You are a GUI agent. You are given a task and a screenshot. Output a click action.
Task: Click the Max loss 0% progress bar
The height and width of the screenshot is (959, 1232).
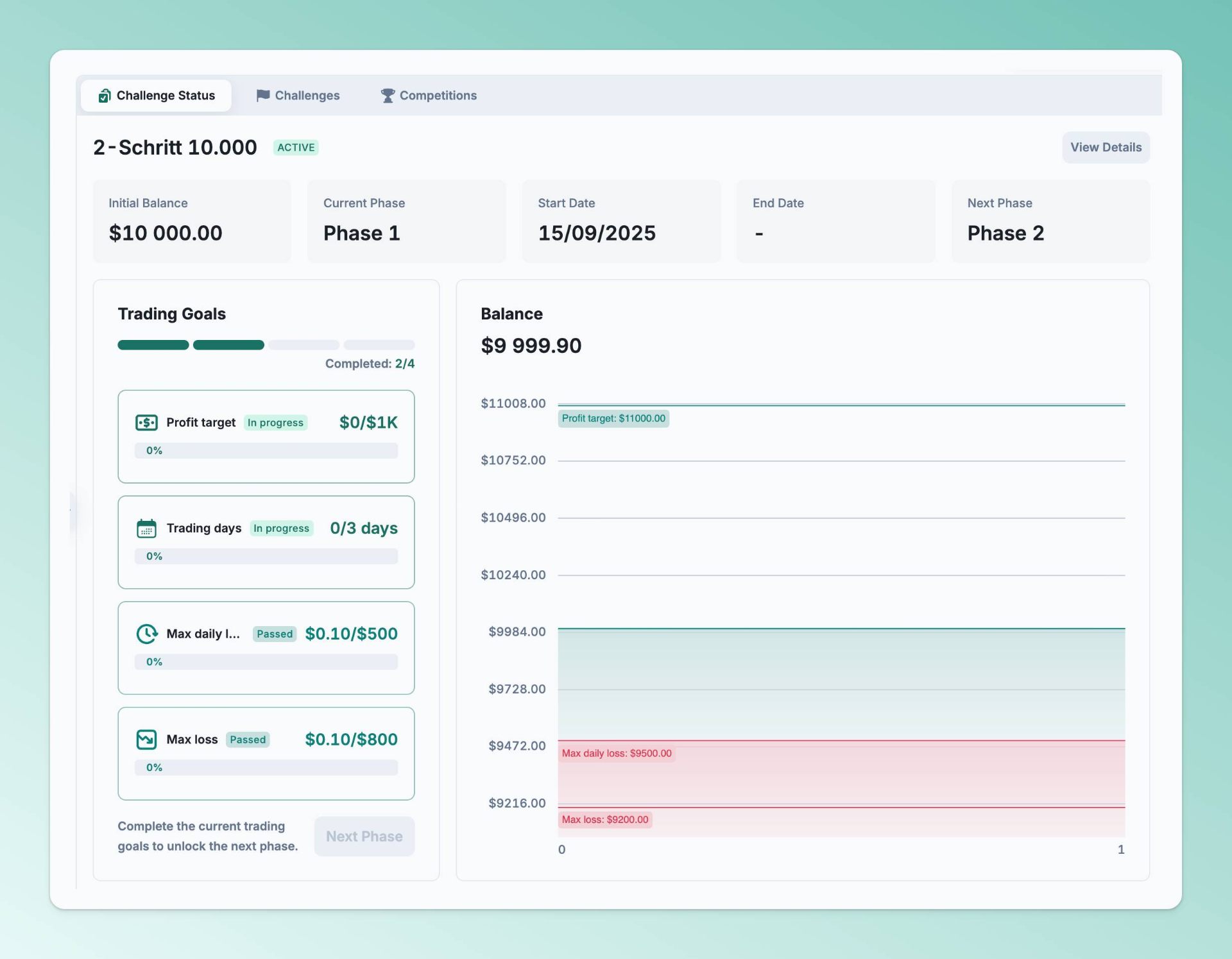click(266, 768)
